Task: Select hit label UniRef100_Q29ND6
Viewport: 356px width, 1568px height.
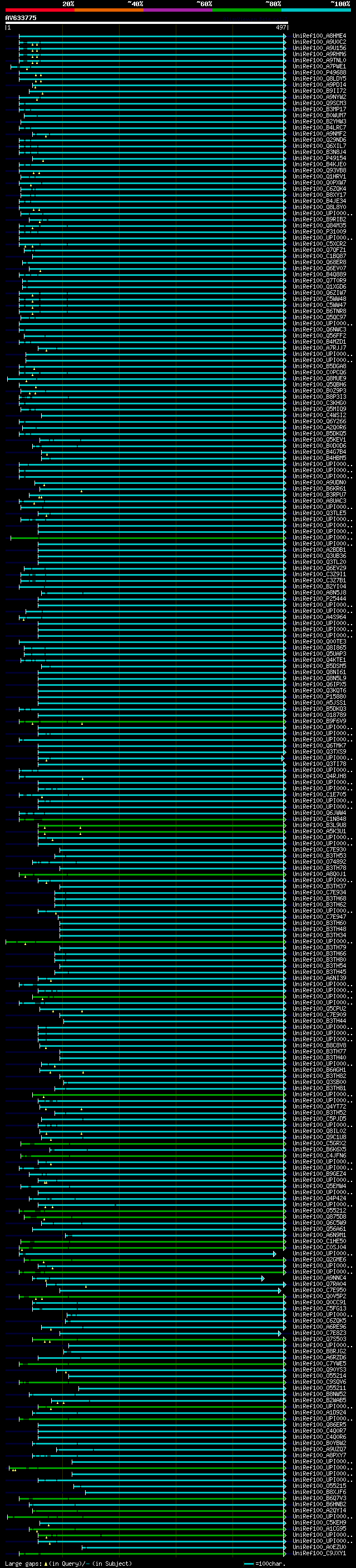Action: click(x=319, y=140)
